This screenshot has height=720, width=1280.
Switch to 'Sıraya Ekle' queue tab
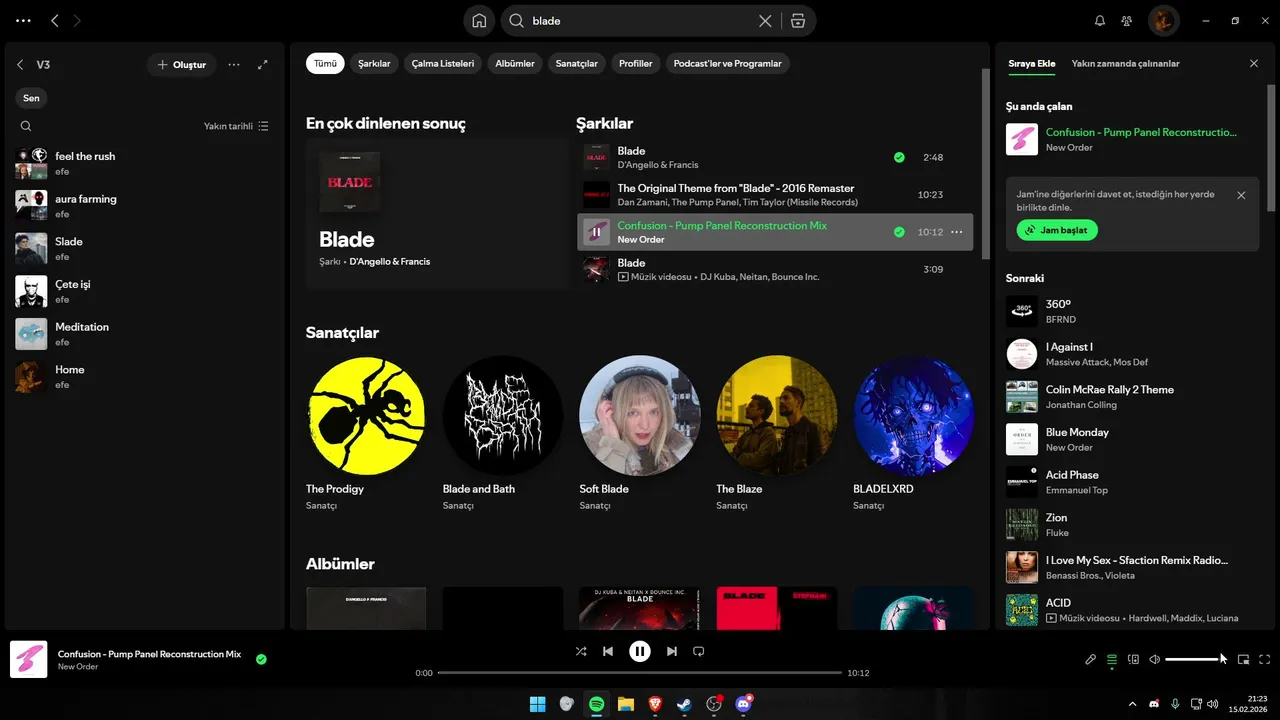click(1032, 63)
